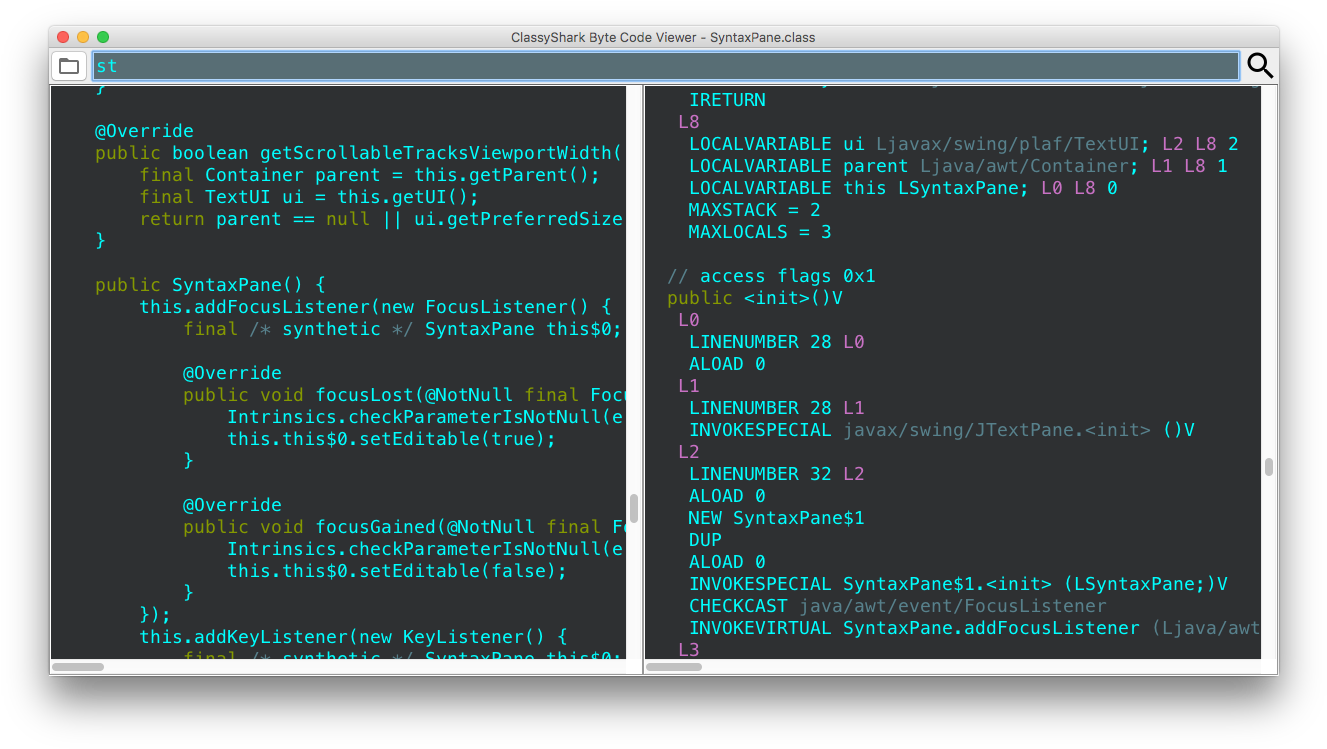Click 'final Container parent = this.getParent();' line
This screenshot has height=749, width=1327.
point(369,175)
